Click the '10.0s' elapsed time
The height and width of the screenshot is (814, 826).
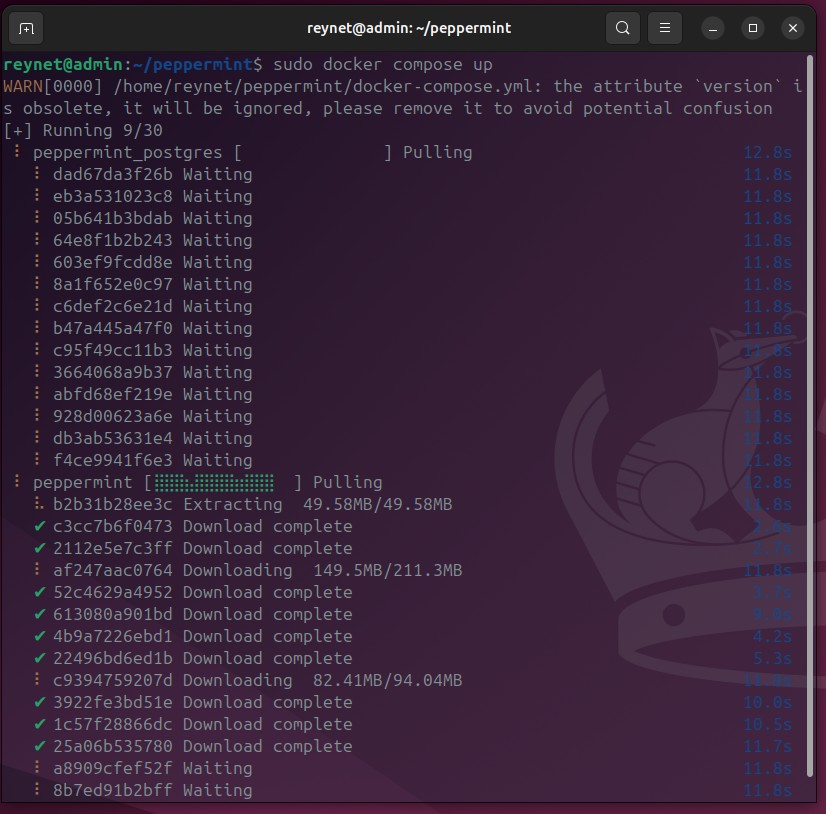(x=768, y=702)
